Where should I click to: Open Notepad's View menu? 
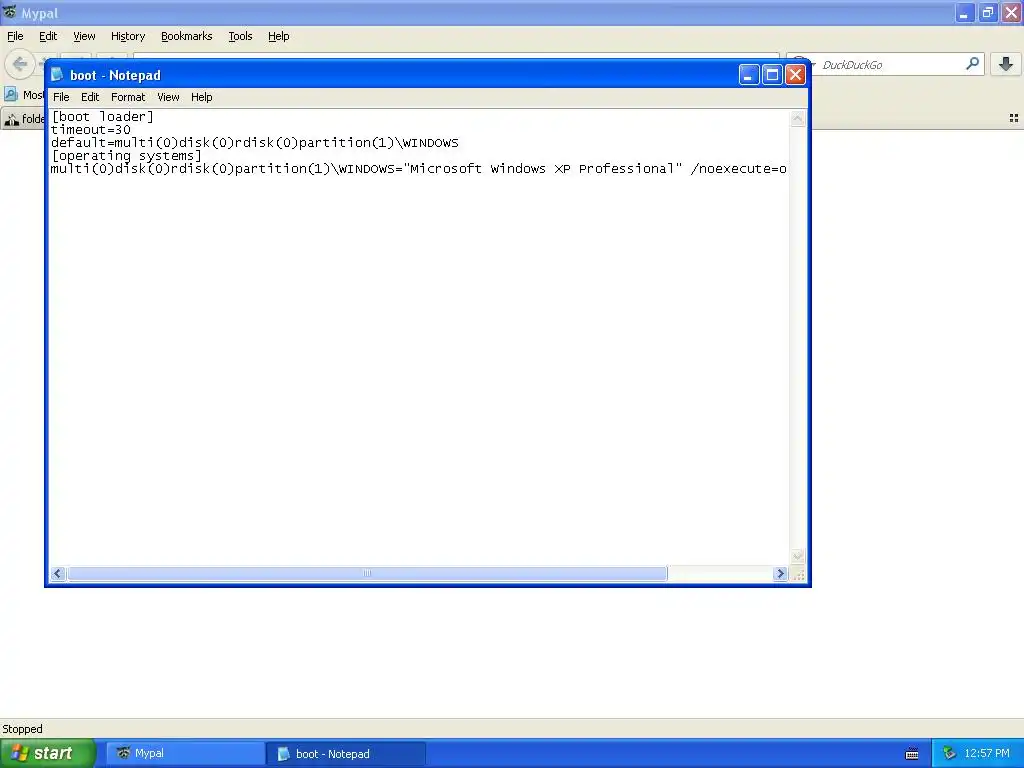point(168,97)
